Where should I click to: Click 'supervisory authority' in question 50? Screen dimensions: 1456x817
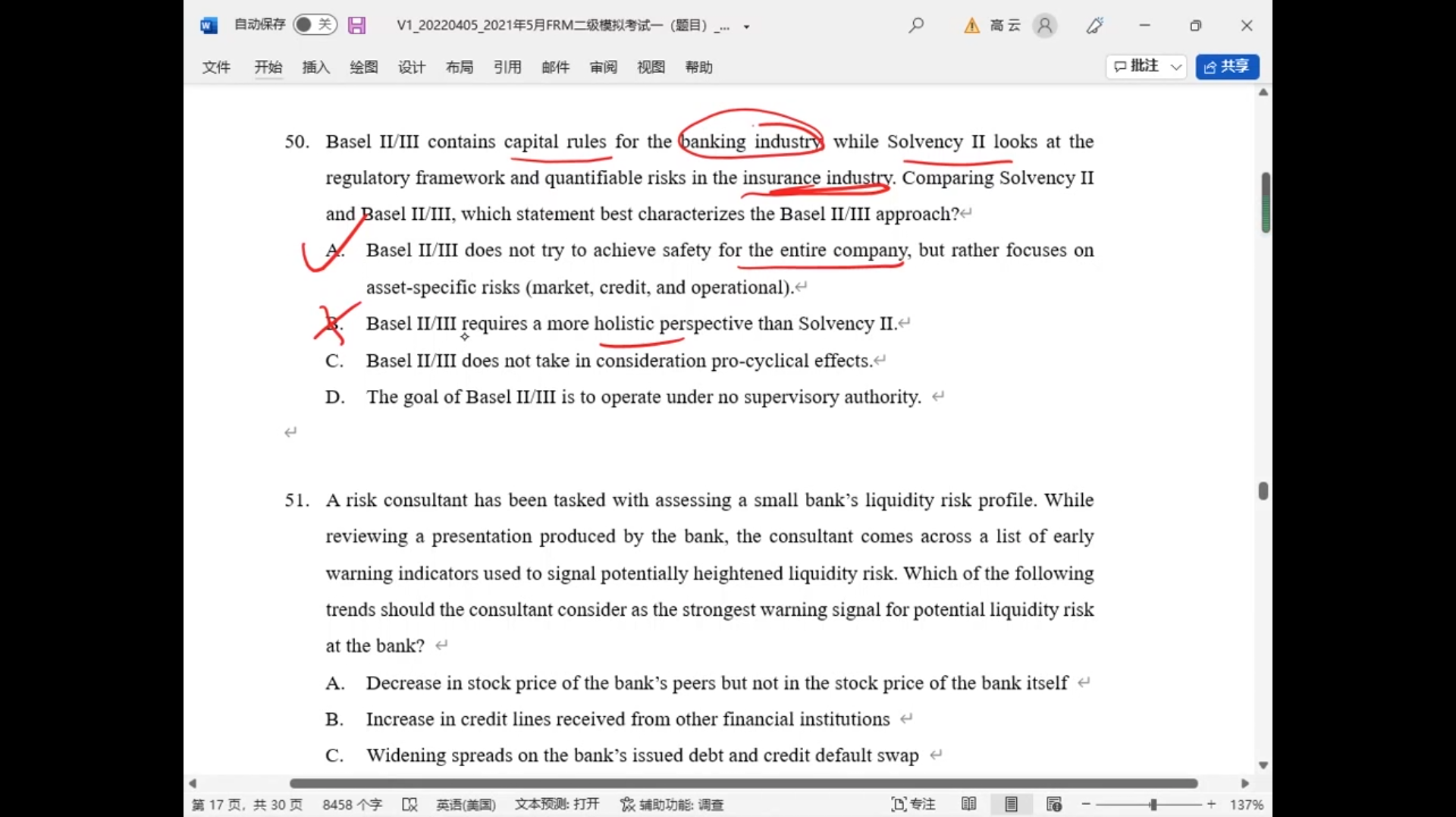pos(832,398)
